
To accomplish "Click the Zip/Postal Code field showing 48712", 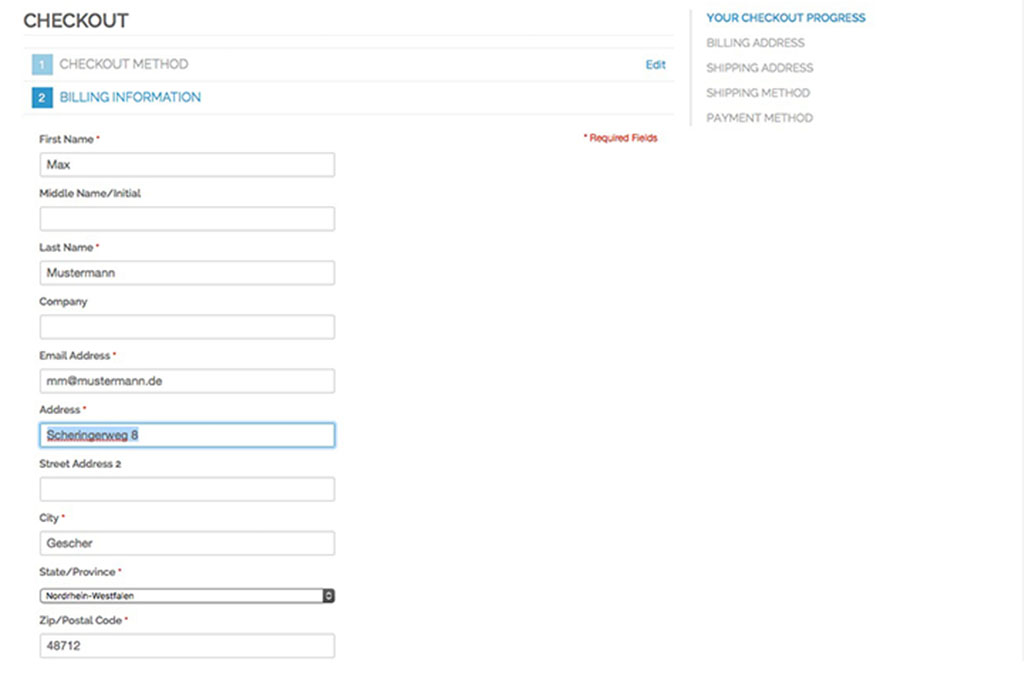I will [186, 644].
